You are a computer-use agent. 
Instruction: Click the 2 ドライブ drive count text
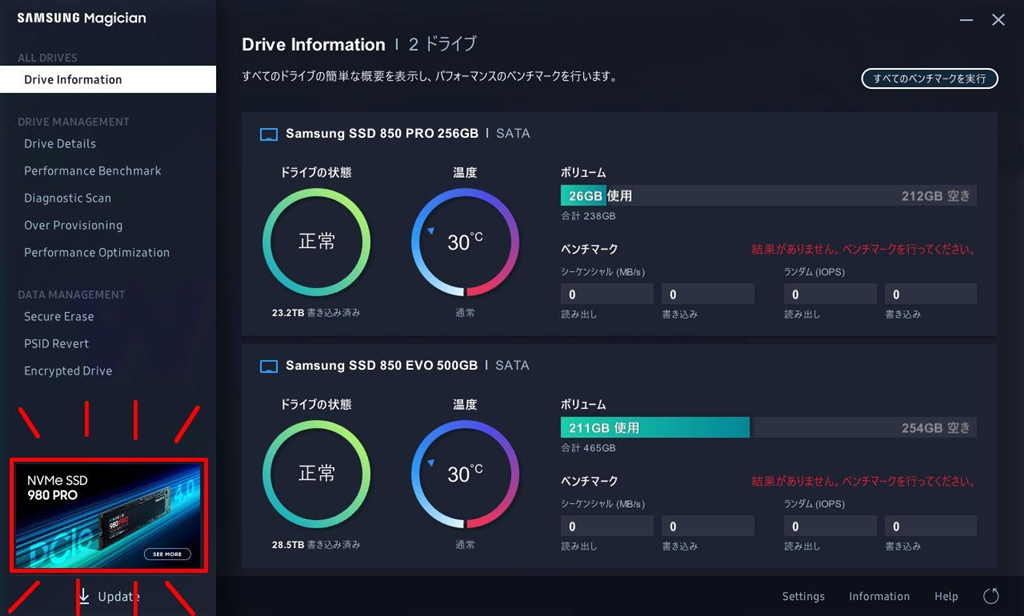tap(443, 44)
